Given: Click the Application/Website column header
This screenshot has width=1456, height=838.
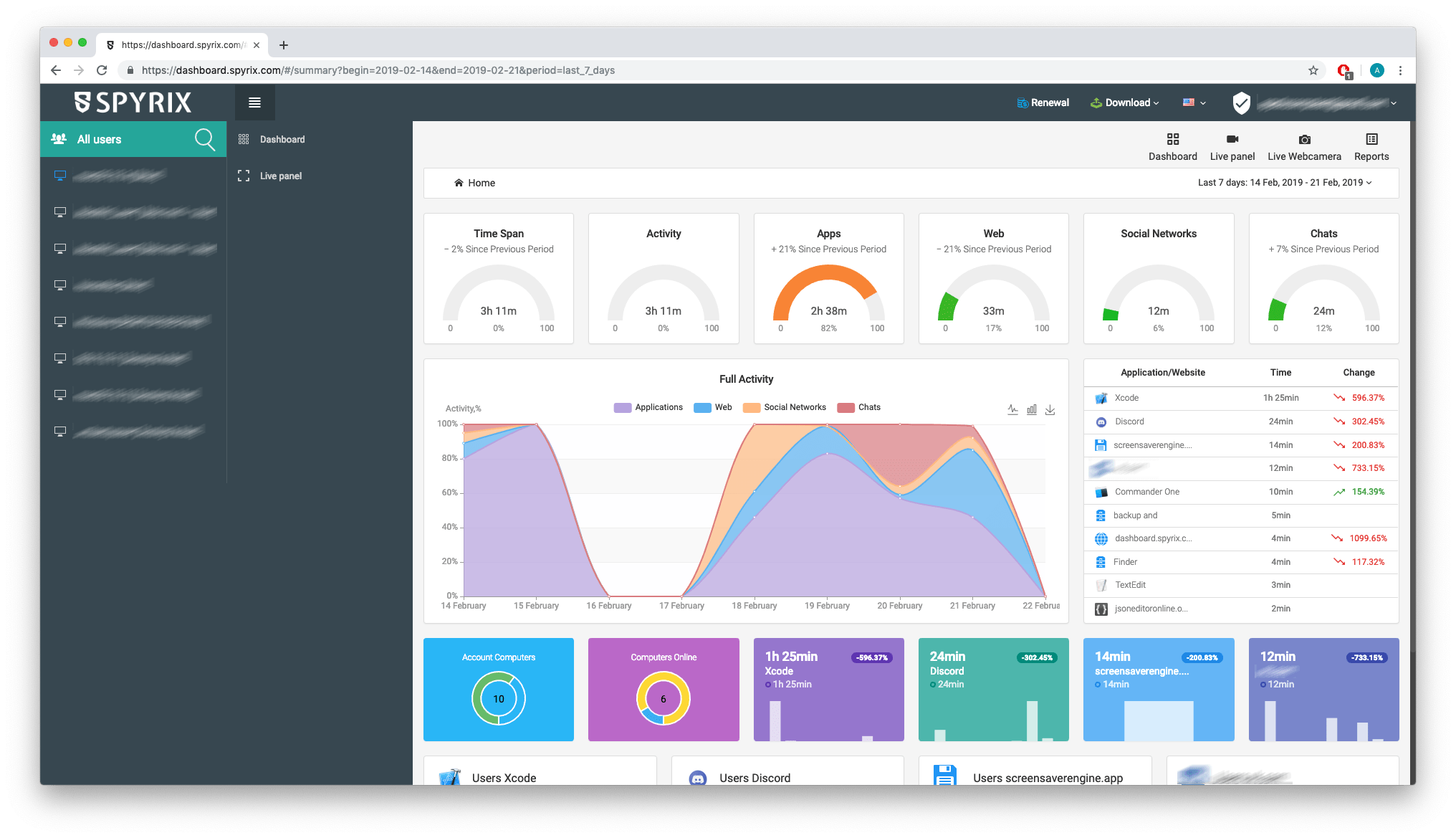Looking at the screenshot, I should (x=1163, y=373).
